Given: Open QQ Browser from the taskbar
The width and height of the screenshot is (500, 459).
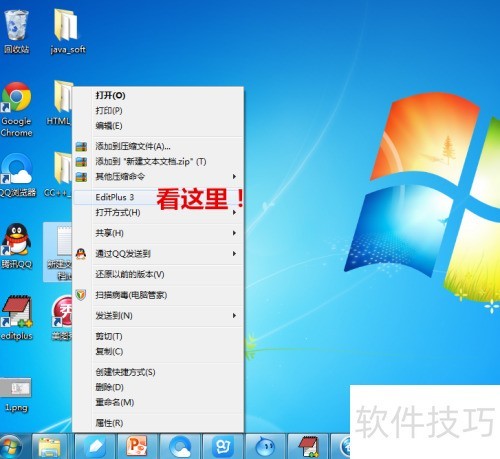Looking at the screenshot, I should [180, 447].
